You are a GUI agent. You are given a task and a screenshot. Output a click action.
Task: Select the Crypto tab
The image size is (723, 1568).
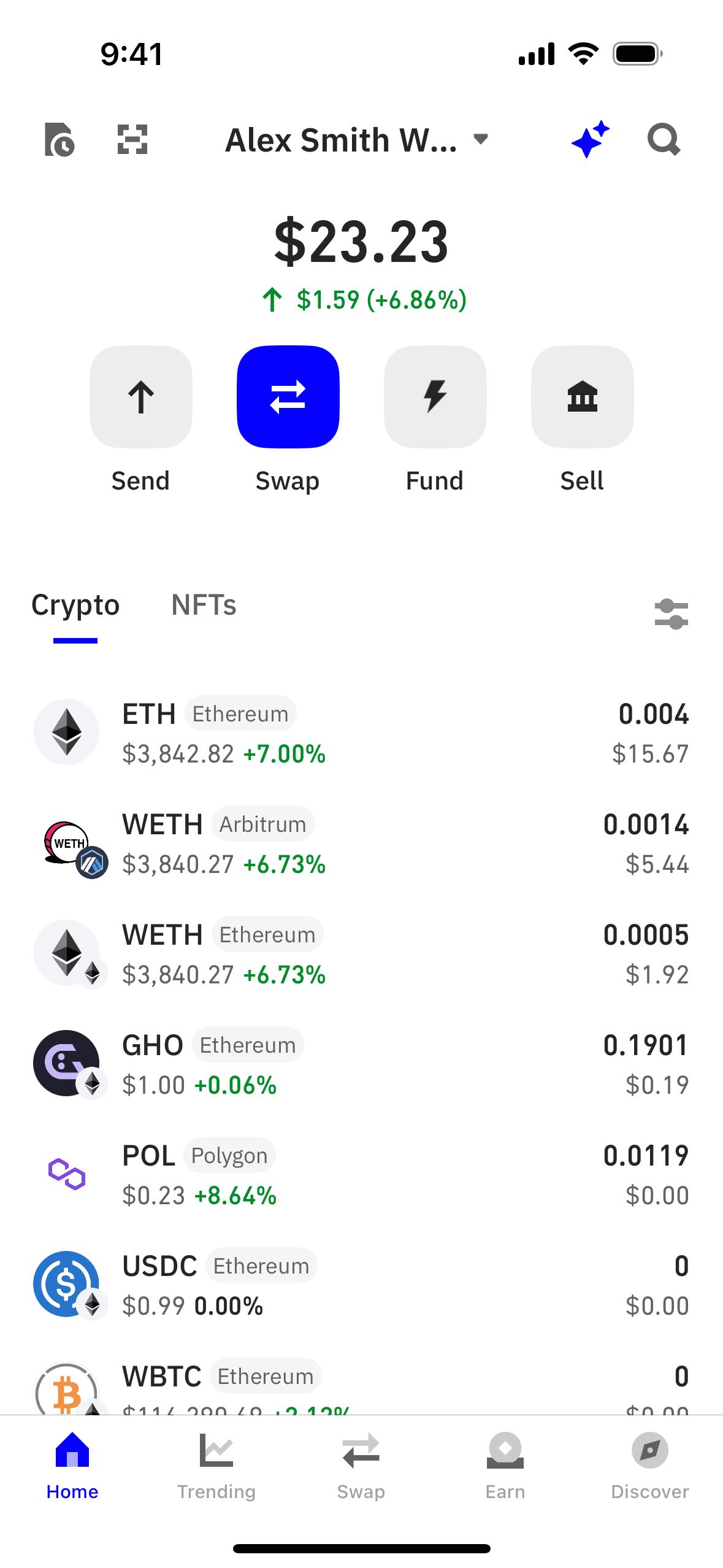[75, 605]
